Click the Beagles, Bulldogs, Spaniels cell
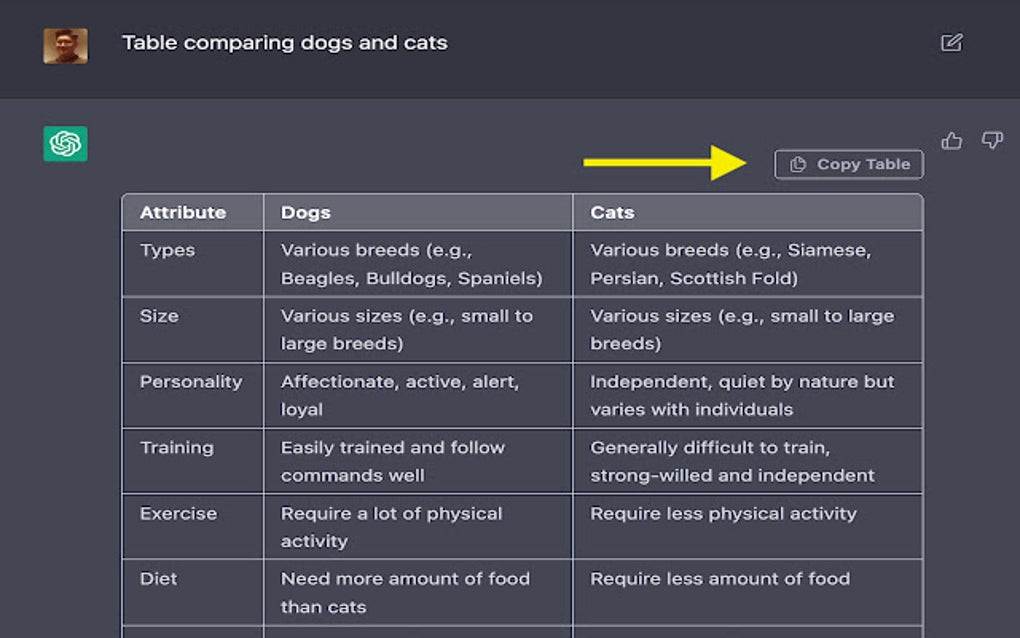 pos(411,265)
